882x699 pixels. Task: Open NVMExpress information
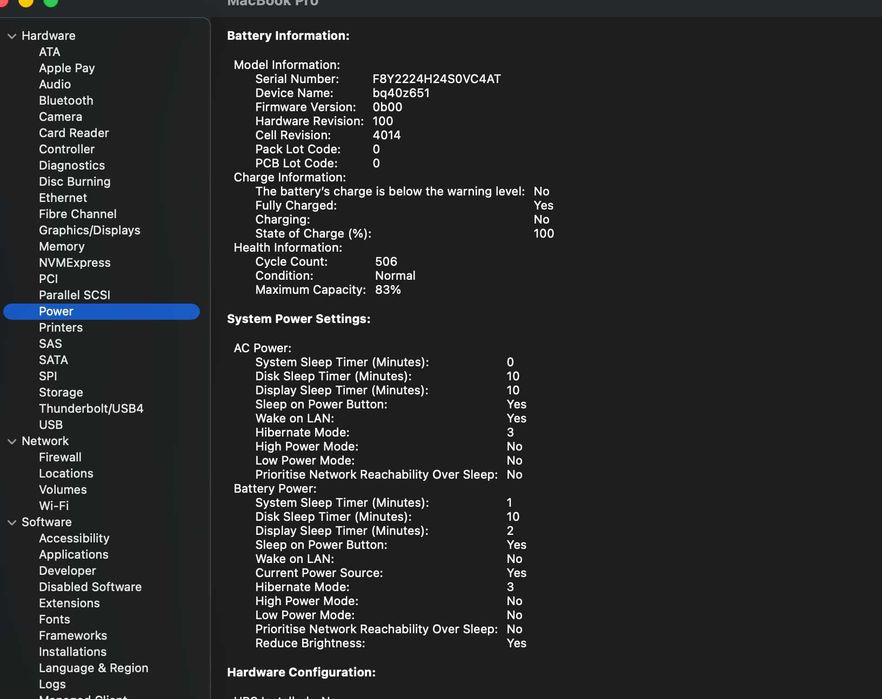tap(74, 263)
